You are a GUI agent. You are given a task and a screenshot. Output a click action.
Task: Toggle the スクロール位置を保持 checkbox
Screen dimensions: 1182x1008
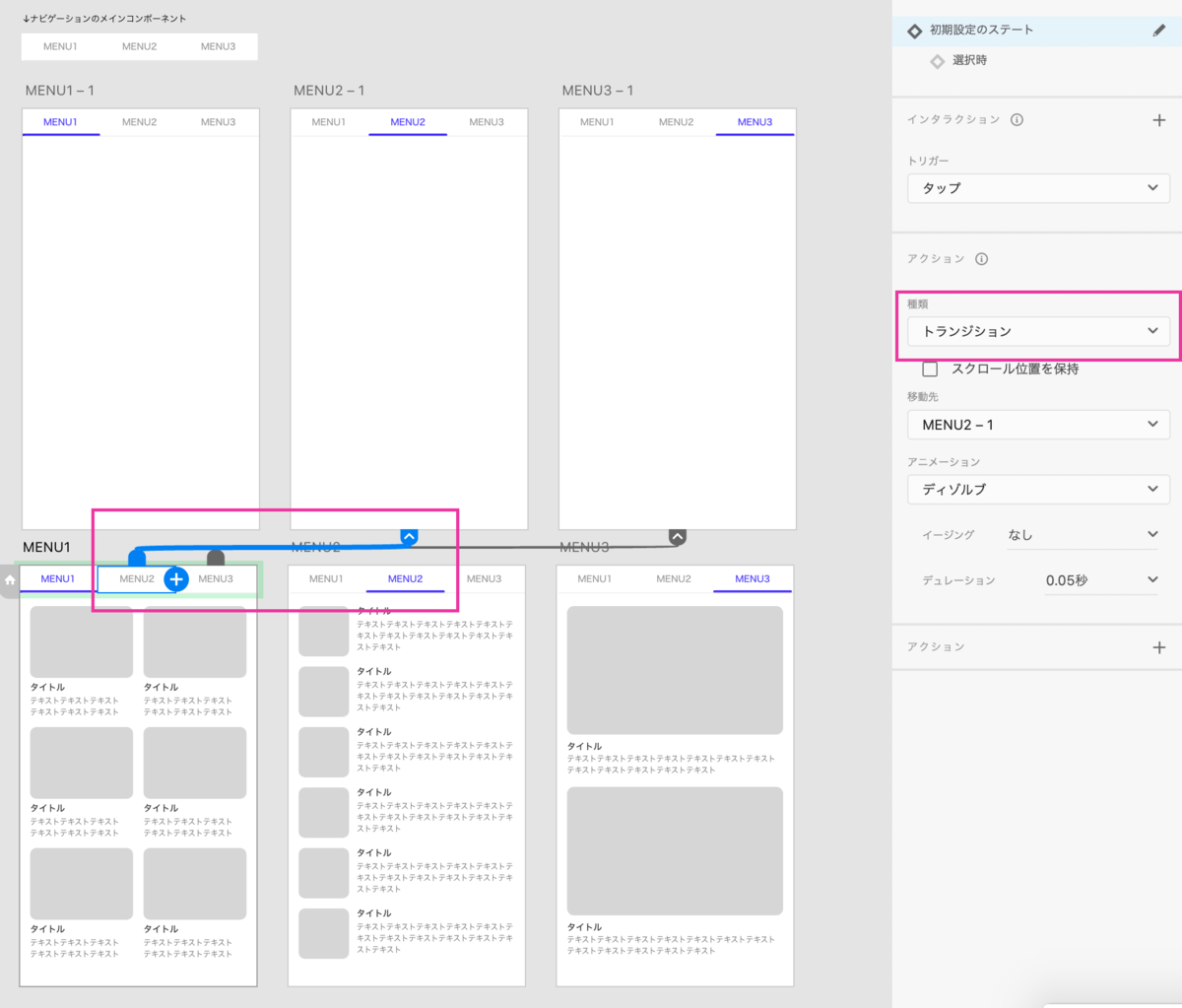point(929,369)
